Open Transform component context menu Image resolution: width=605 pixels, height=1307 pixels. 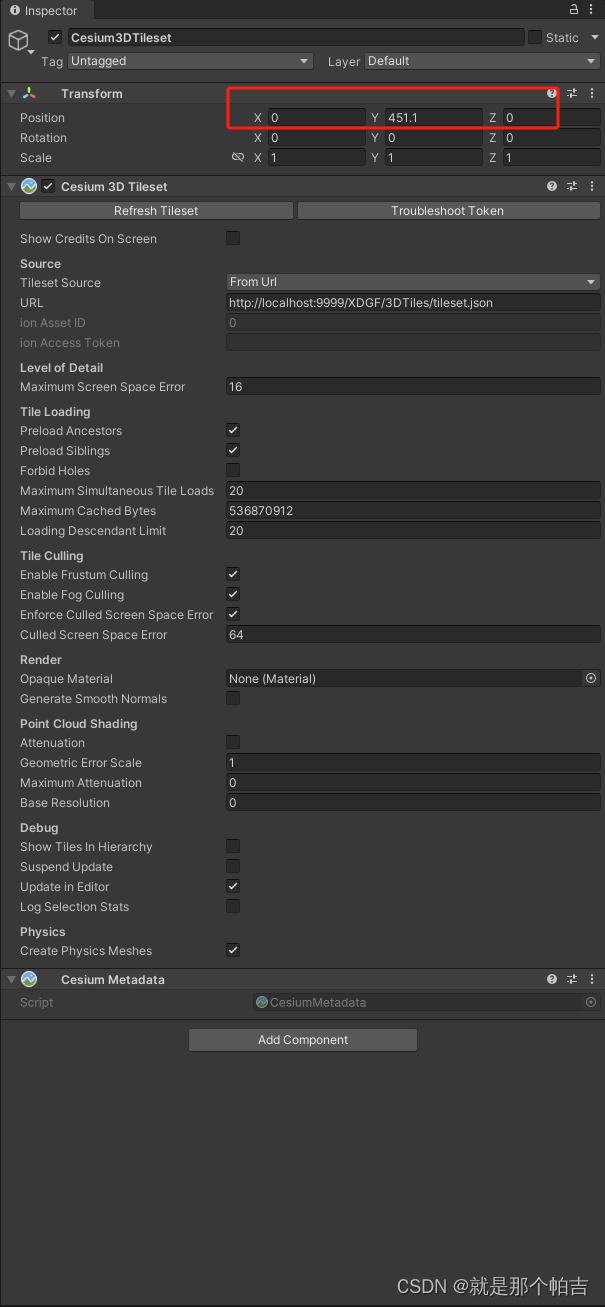592,93
